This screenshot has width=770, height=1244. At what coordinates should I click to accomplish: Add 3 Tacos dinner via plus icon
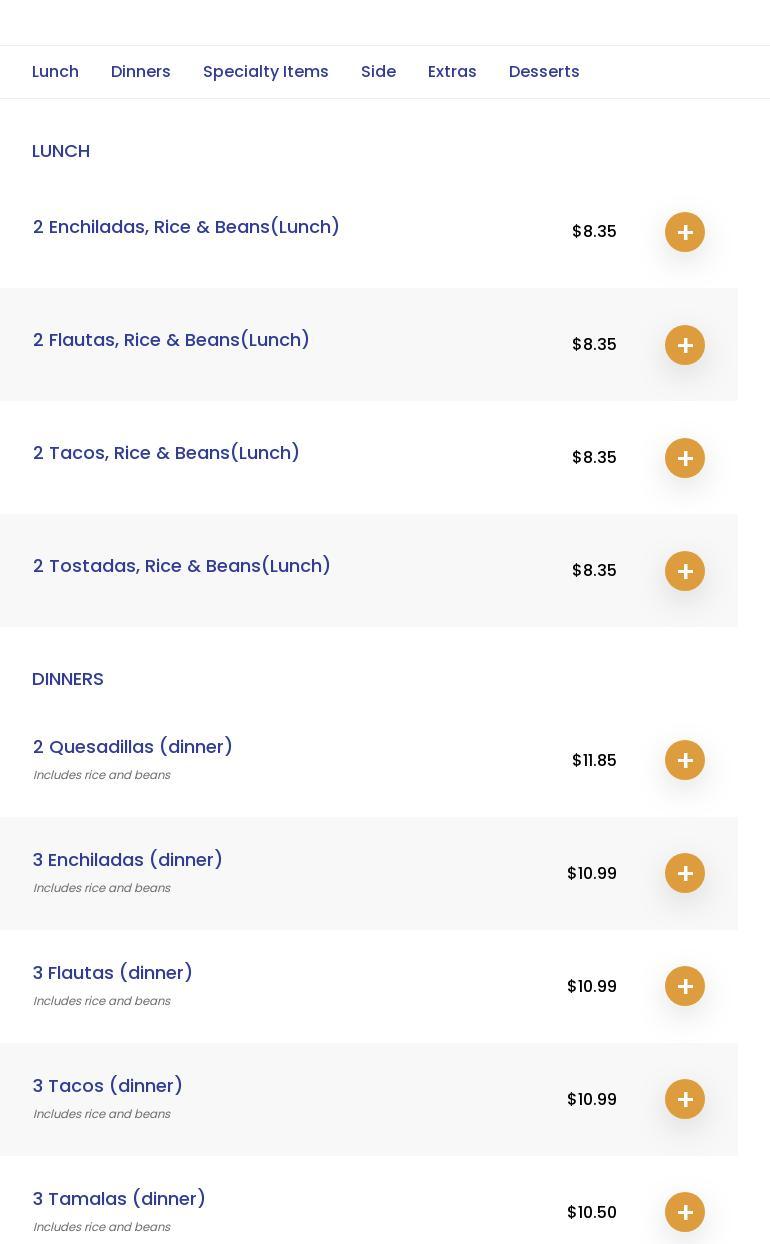(685, 1099)
